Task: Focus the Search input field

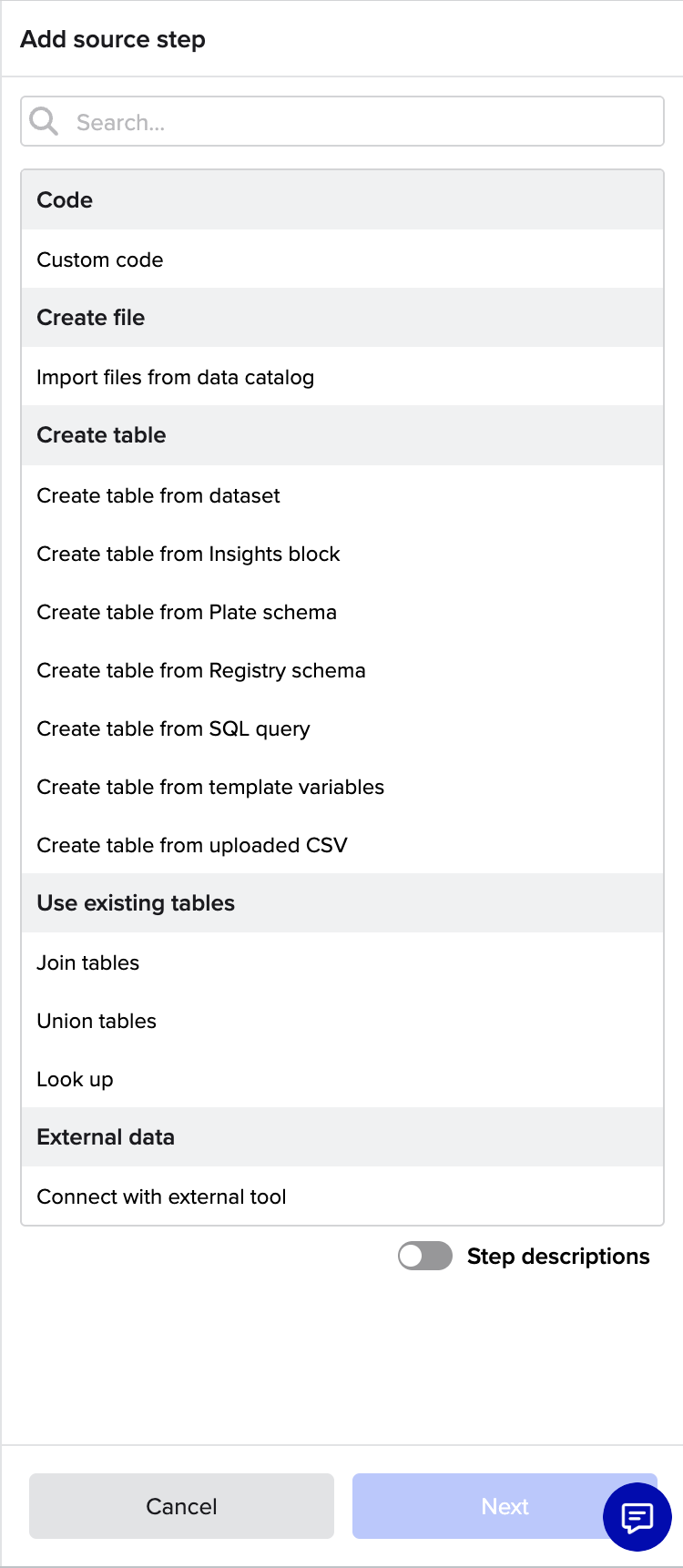Action: 342,121
